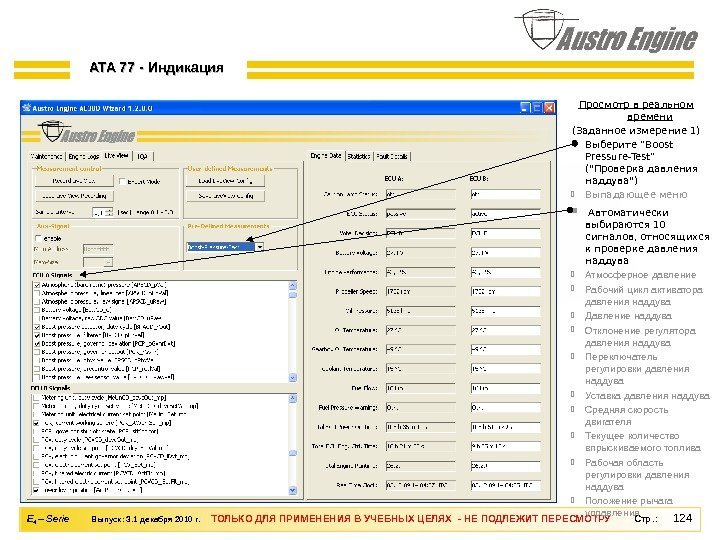Viewport: 720px width, 540px height.
Task: Switch to the Maintenance tab
Action: tap(47, 157)
